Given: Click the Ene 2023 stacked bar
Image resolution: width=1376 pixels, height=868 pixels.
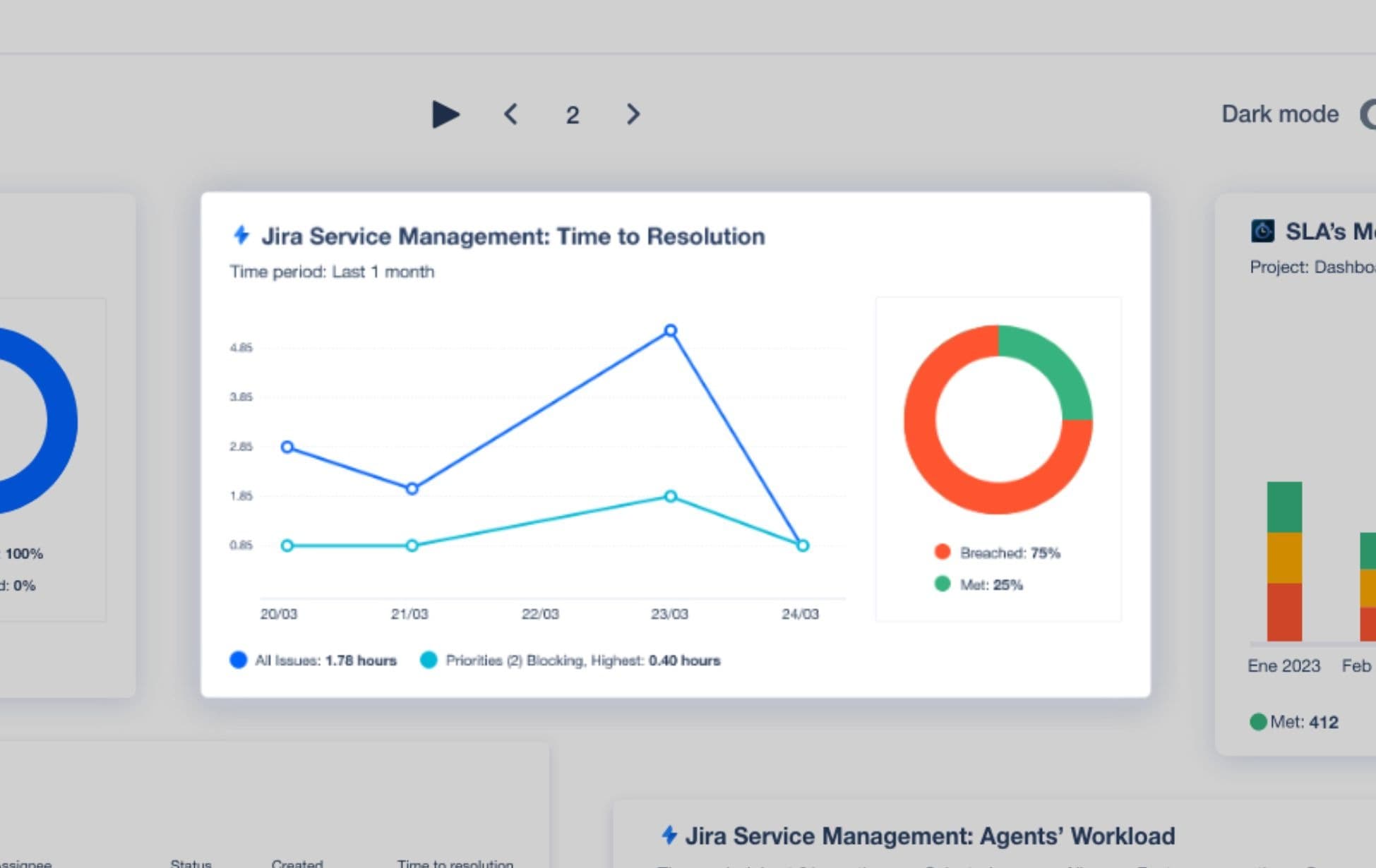Looking at the screenshot, I should (1284, 561).
